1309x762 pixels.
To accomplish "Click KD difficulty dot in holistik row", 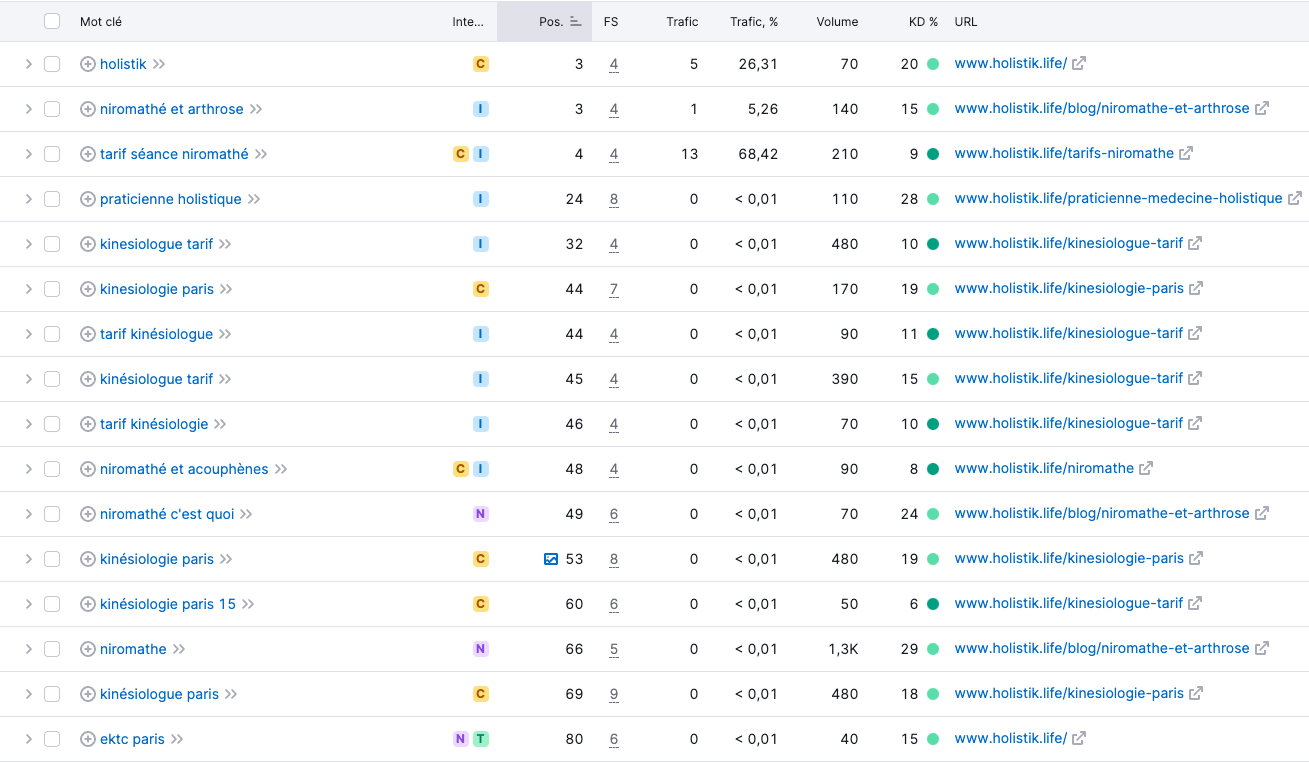I will point(933,64).
